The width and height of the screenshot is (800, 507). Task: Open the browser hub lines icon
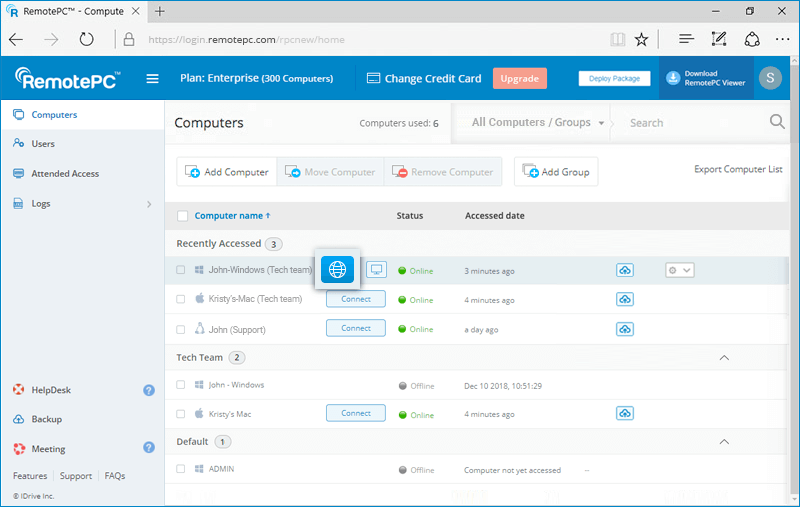[686, 39]
